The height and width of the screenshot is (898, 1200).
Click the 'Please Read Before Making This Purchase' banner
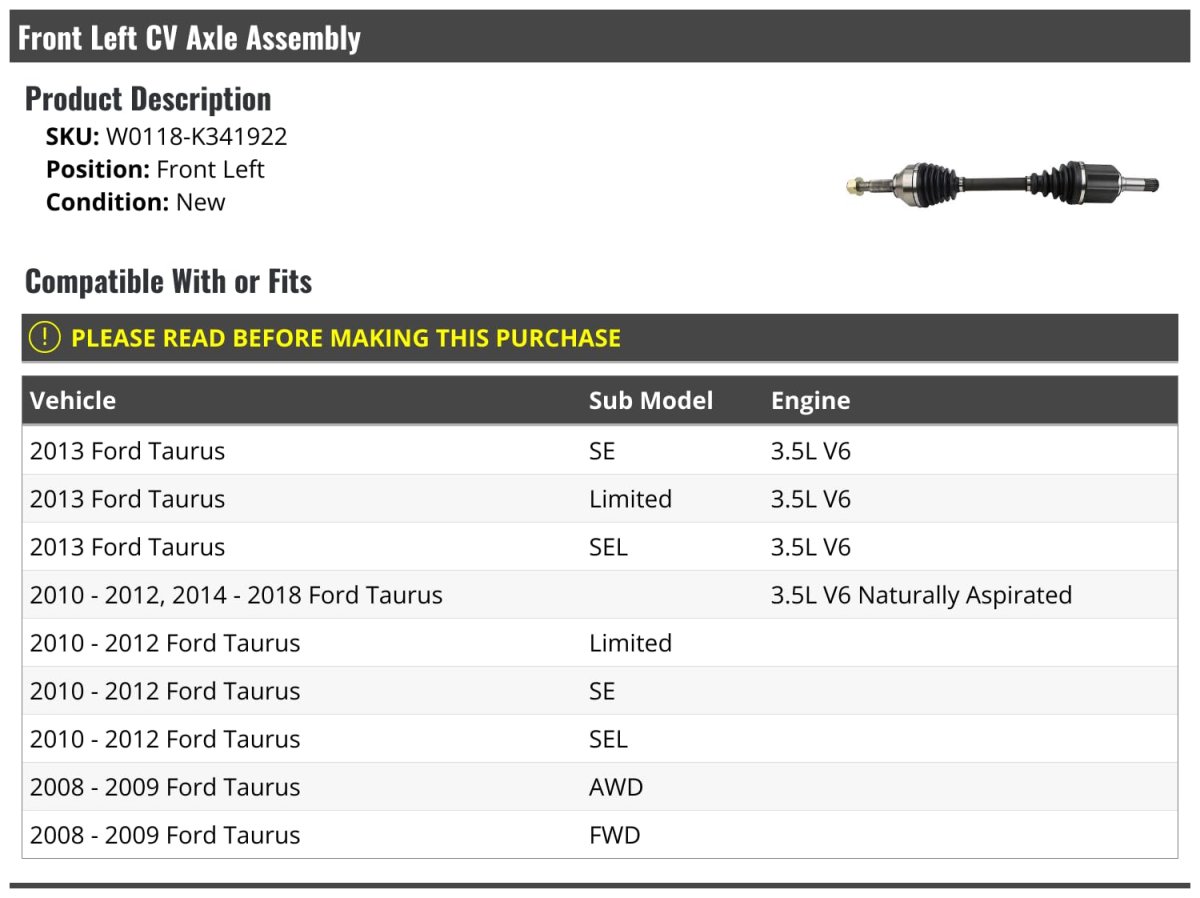tap(346, 338)
